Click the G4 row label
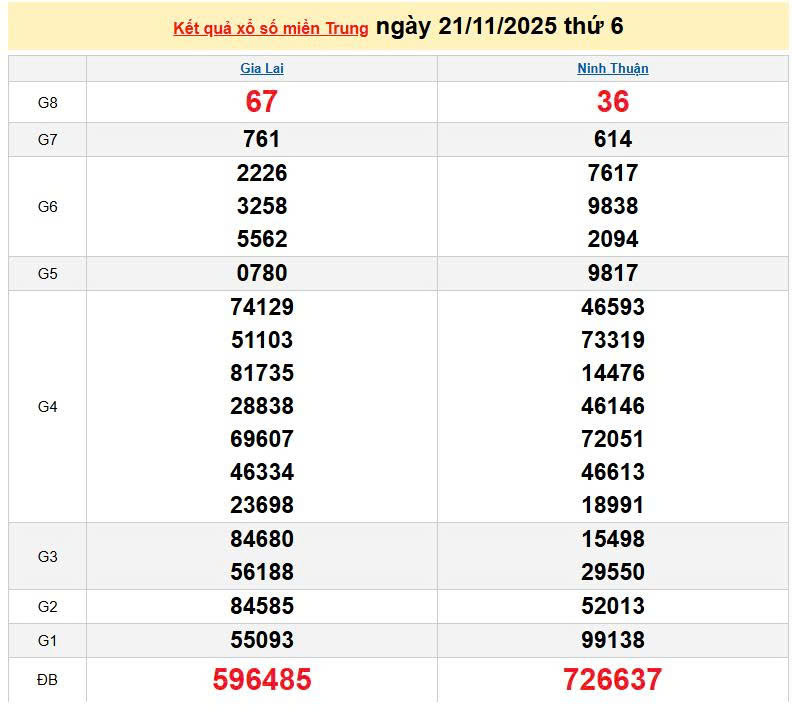Image resolution: width=792 pixels, height=721 pixels. [x=47, y=406]
